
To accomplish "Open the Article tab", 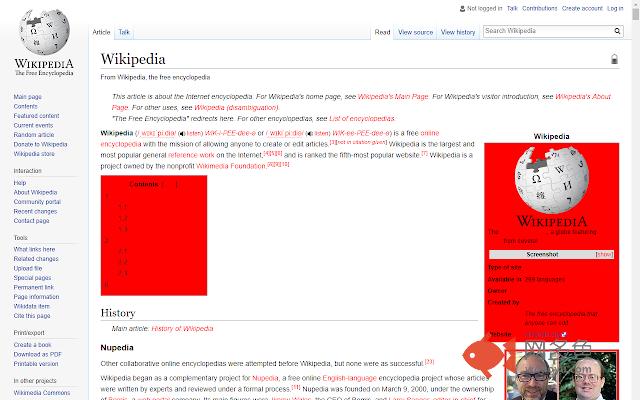I will pos(101,32).
